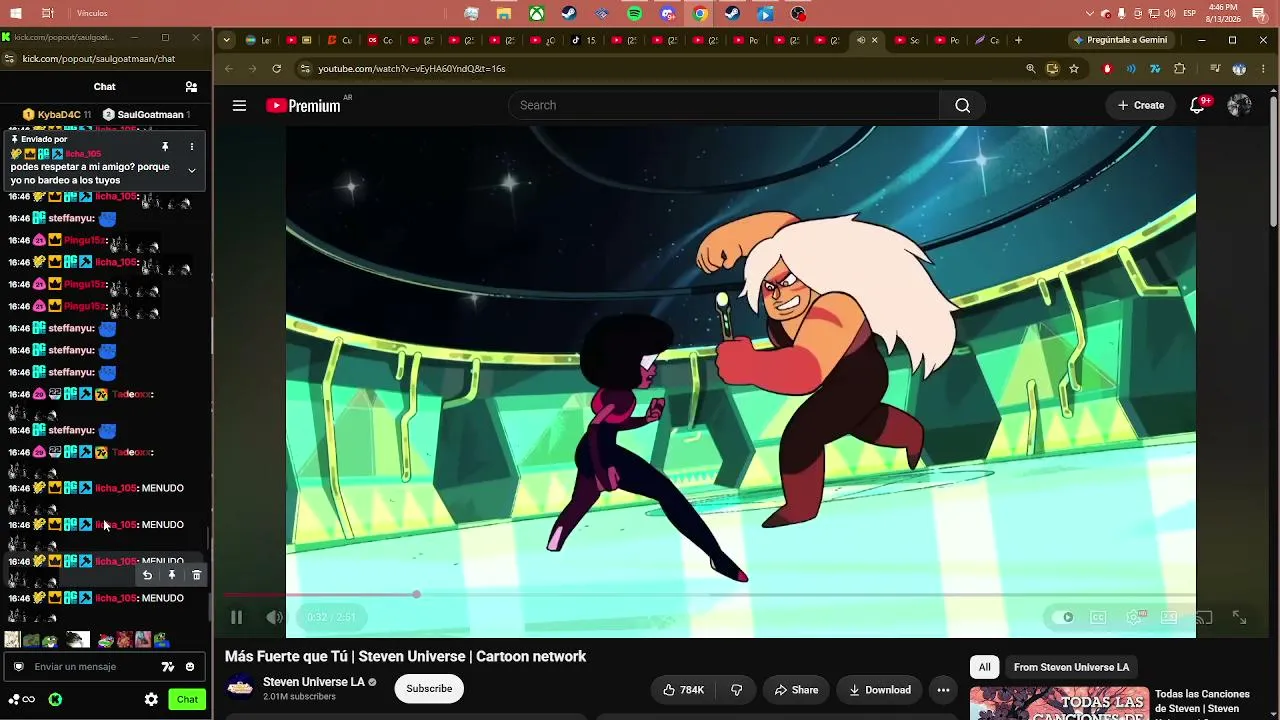
Task: Pin the hovered chat message
Action: click(x=172, y=575)
